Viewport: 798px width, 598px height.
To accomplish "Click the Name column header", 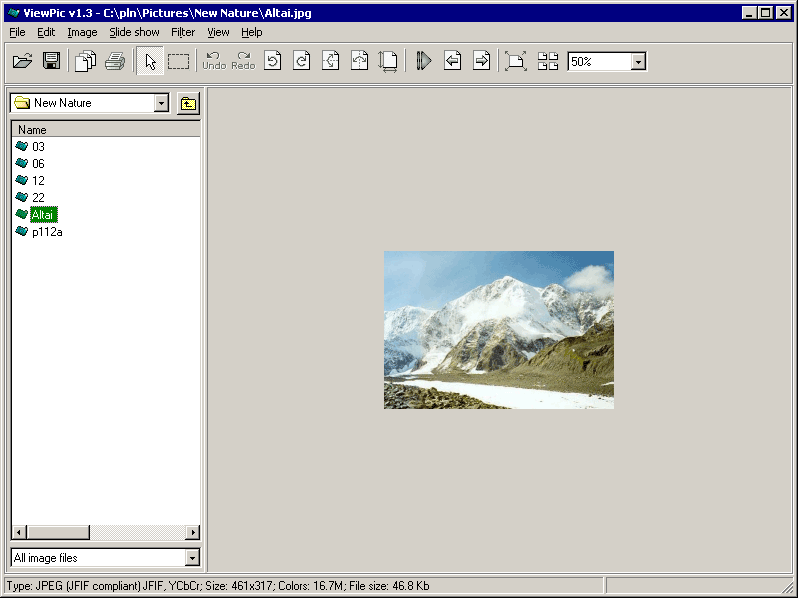I will pyautogui.click(x=106, y=129).
